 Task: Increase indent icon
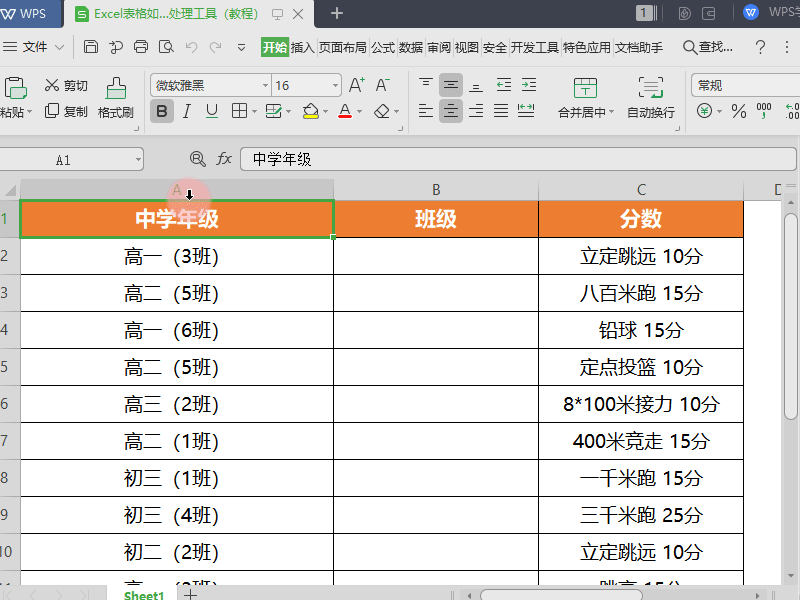[x=529, y=85]
